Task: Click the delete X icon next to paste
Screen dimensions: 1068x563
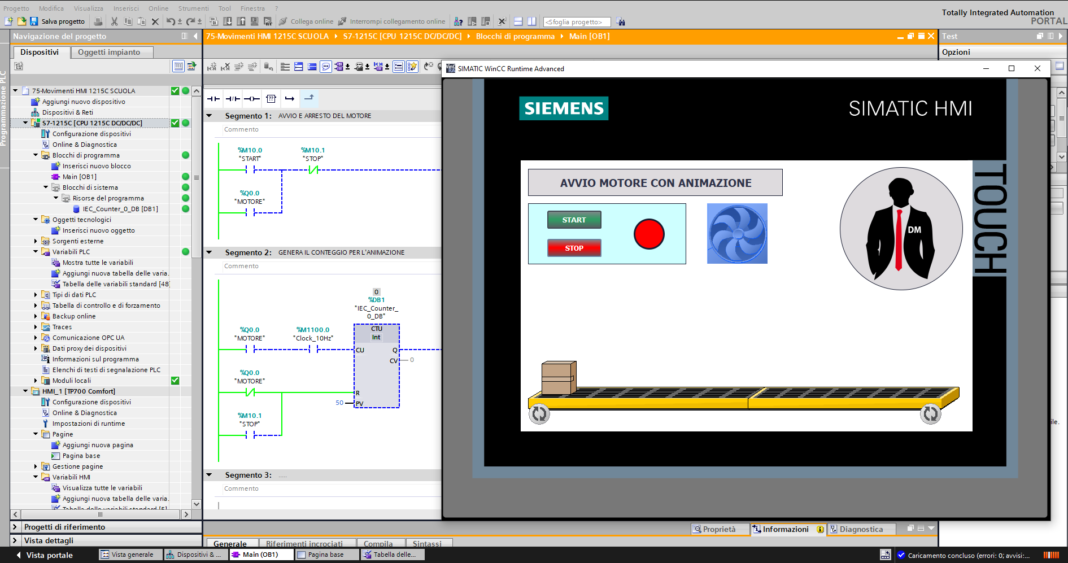Action: click(155, 22)
